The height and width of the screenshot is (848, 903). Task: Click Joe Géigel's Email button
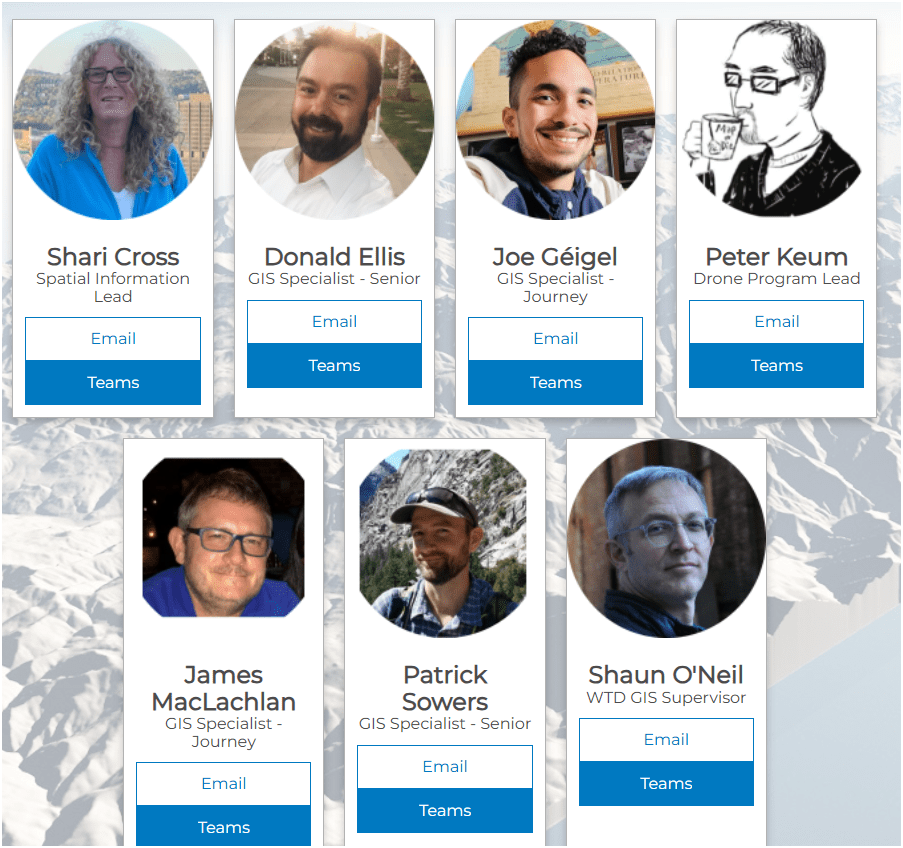(x=556, y=339)
